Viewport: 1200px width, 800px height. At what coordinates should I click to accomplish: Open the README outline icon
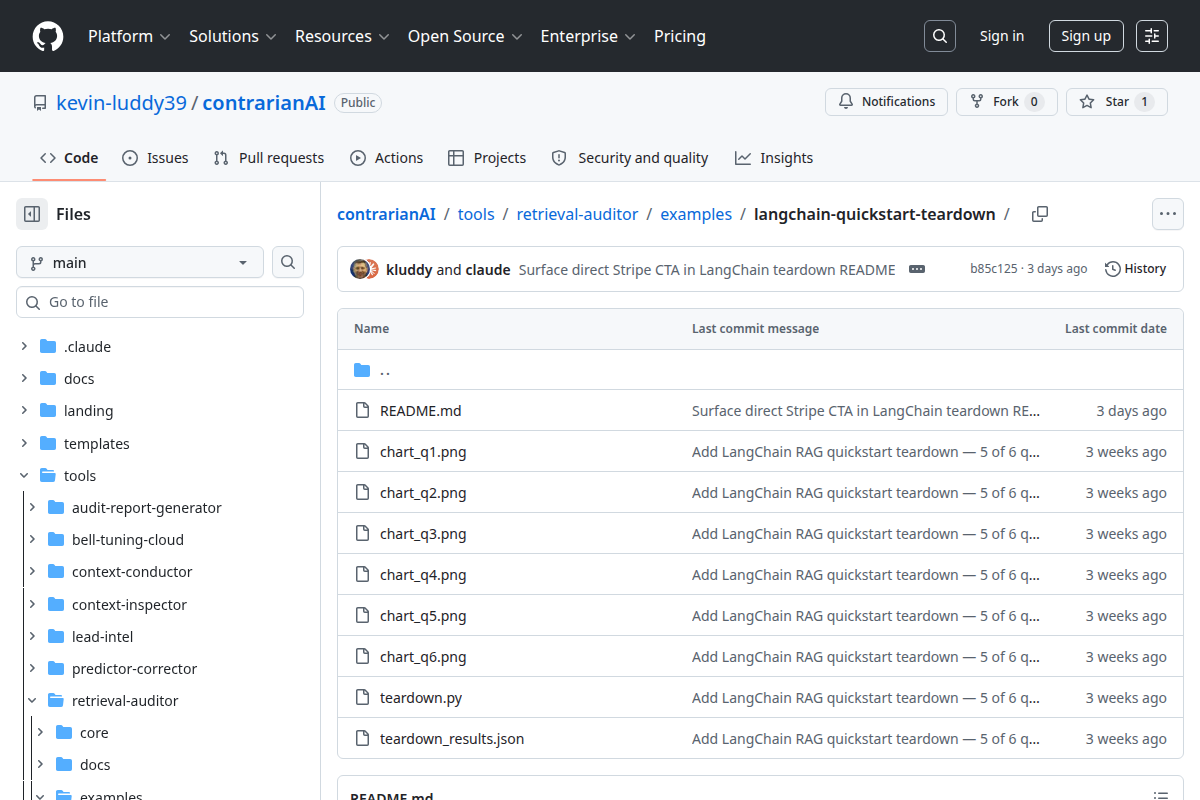[1161, 796]
